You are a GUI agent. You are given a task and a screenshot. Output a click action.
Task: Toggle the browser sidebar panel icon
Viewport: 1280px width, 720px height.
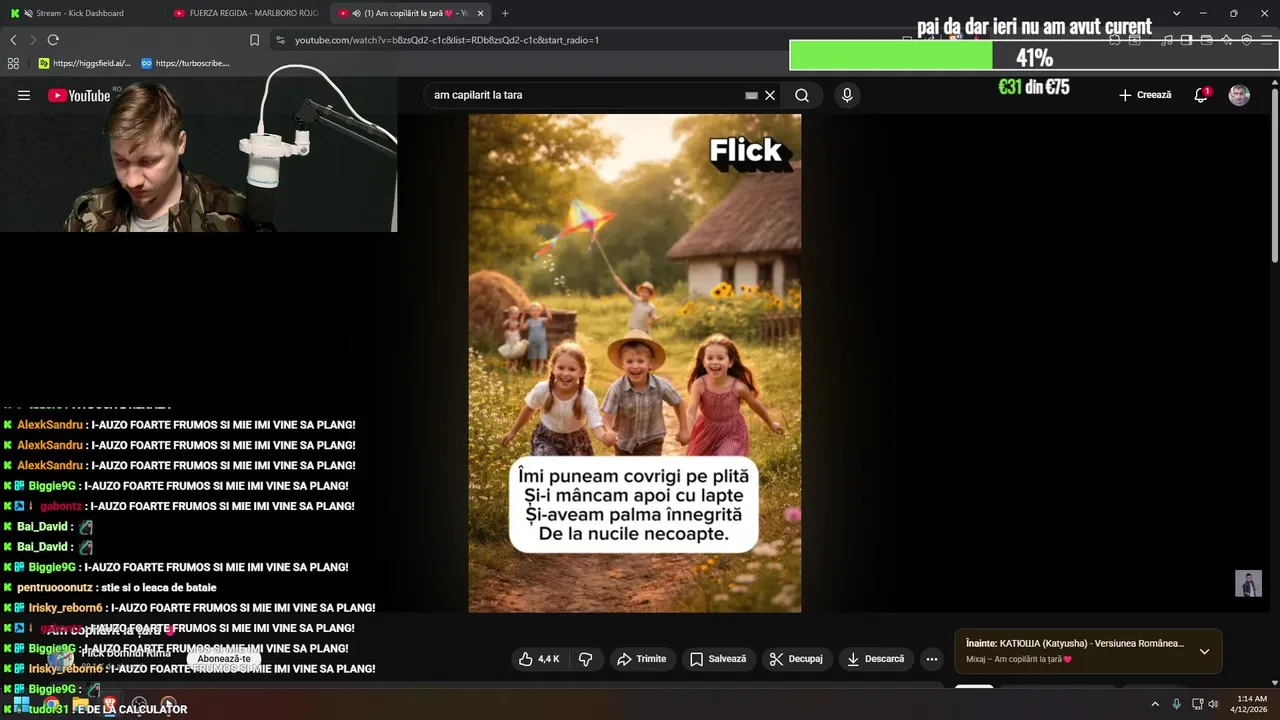click(x=1186, y=40)
